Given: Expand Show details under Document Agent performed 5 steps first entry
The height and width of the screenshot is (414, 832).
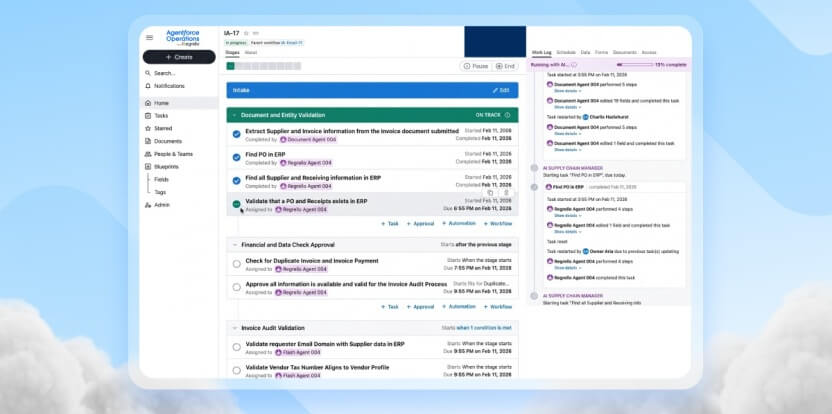Looking at the screenshot, I should [x=568, y=91].
